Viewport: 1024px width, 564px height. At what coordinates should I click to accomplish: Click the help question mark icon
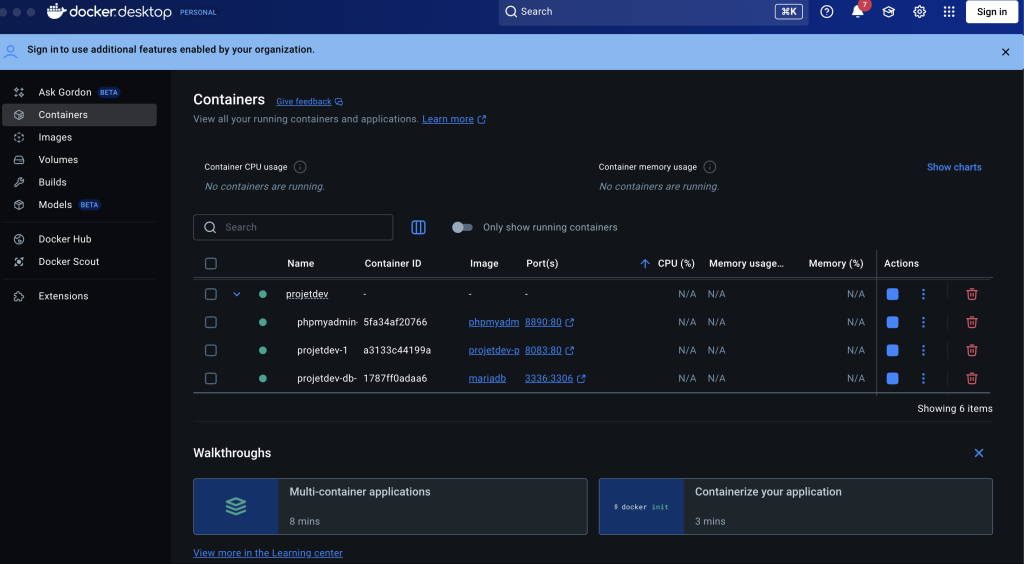click(826, 12)
